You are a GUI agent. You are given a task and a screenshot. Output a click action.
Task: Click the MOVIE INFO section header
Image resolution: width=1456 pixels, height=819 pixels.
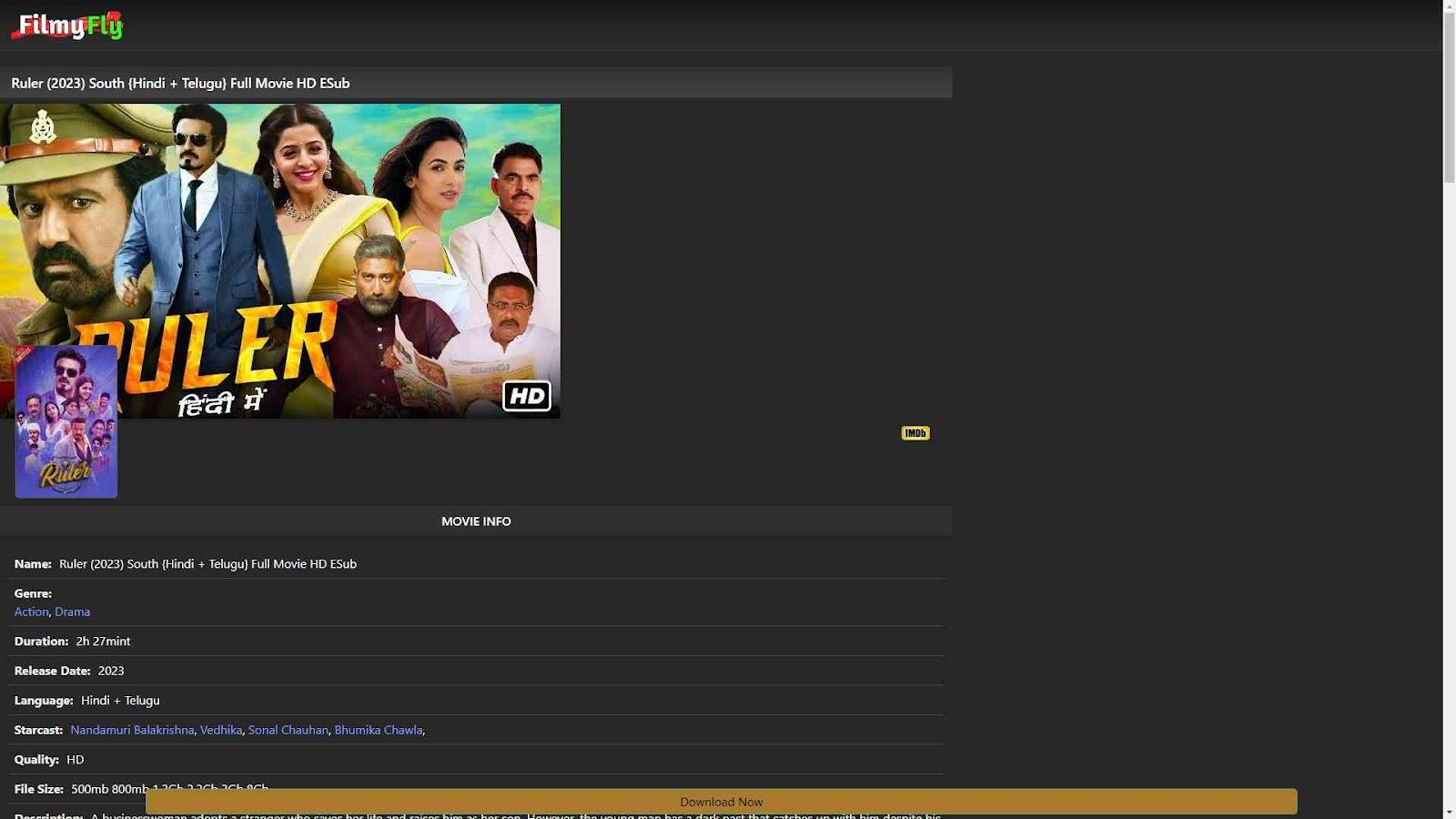[x=476, y=521]
